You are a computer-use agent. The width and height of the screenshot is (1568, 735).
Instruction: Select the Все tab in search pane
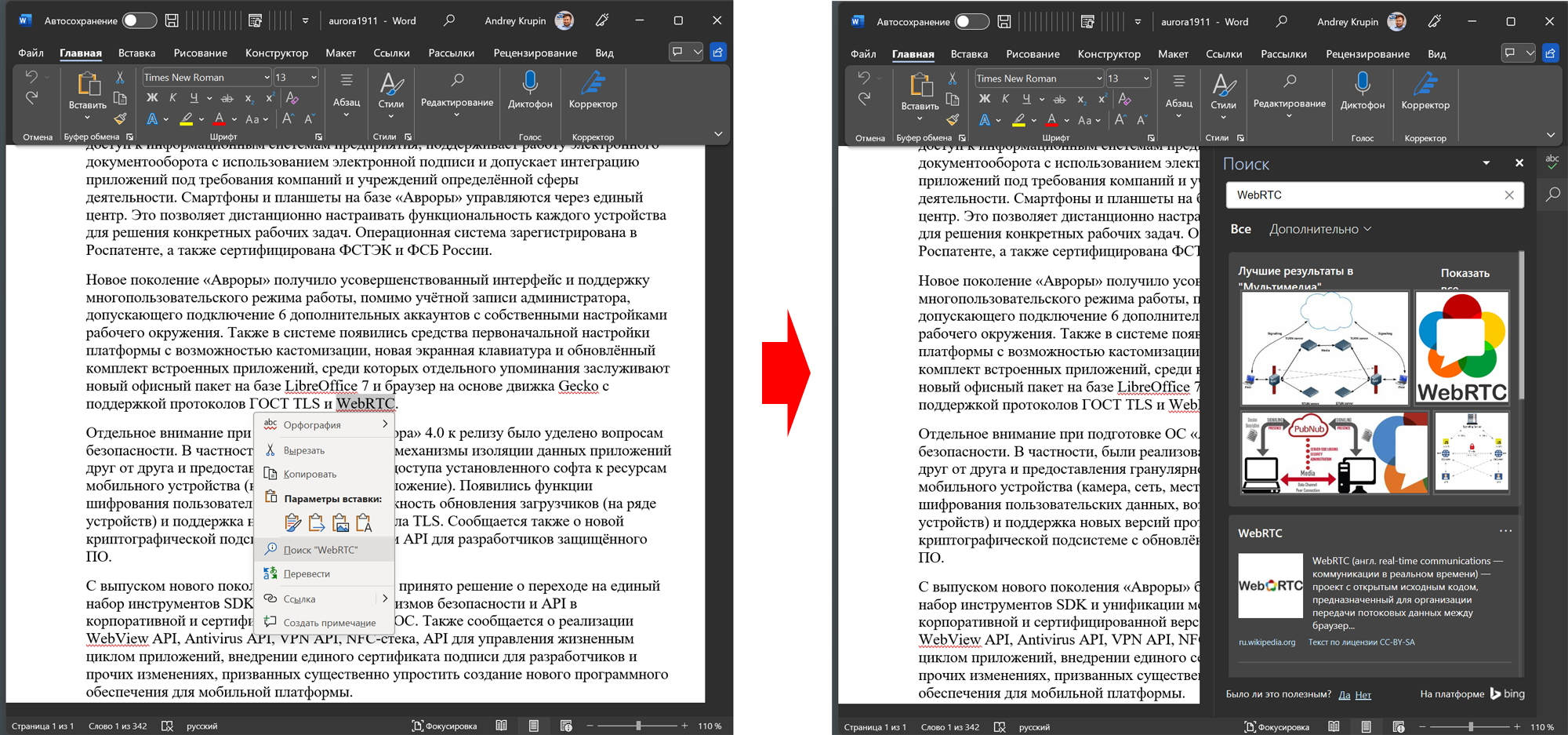pos(1240,229)
